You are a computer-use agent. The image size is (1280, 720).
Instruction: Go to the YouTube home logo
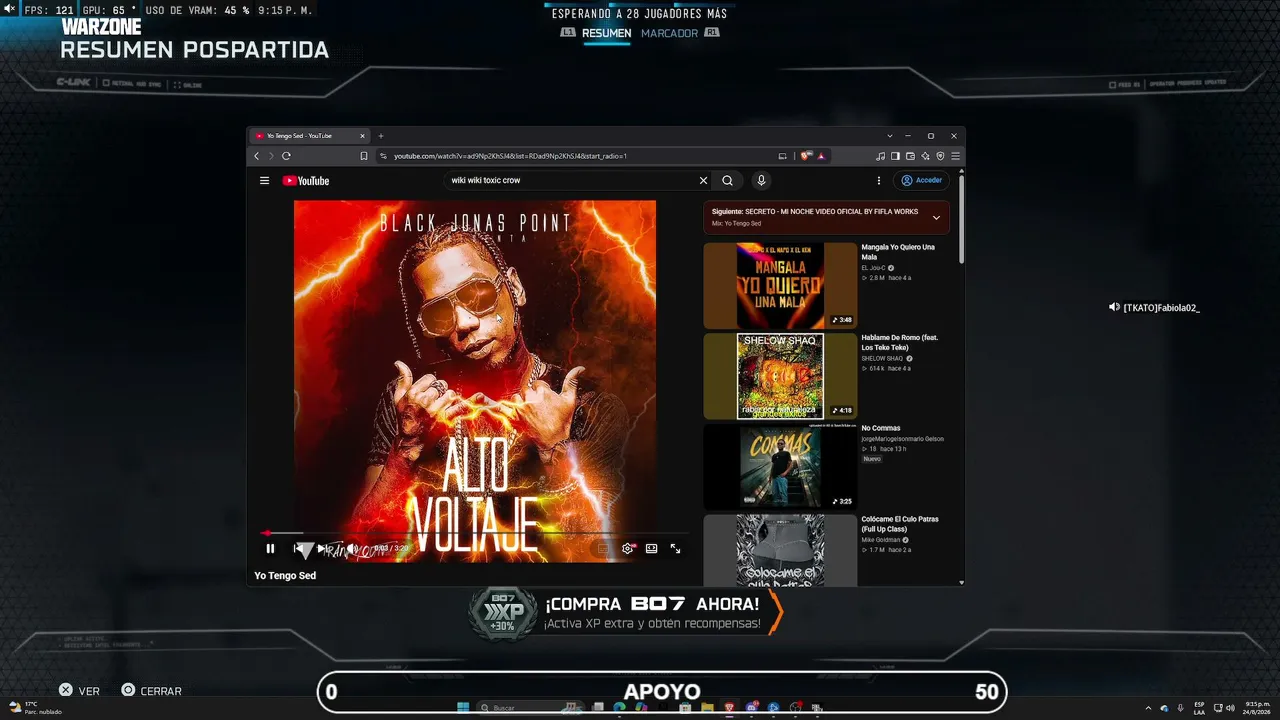(306, 181)
